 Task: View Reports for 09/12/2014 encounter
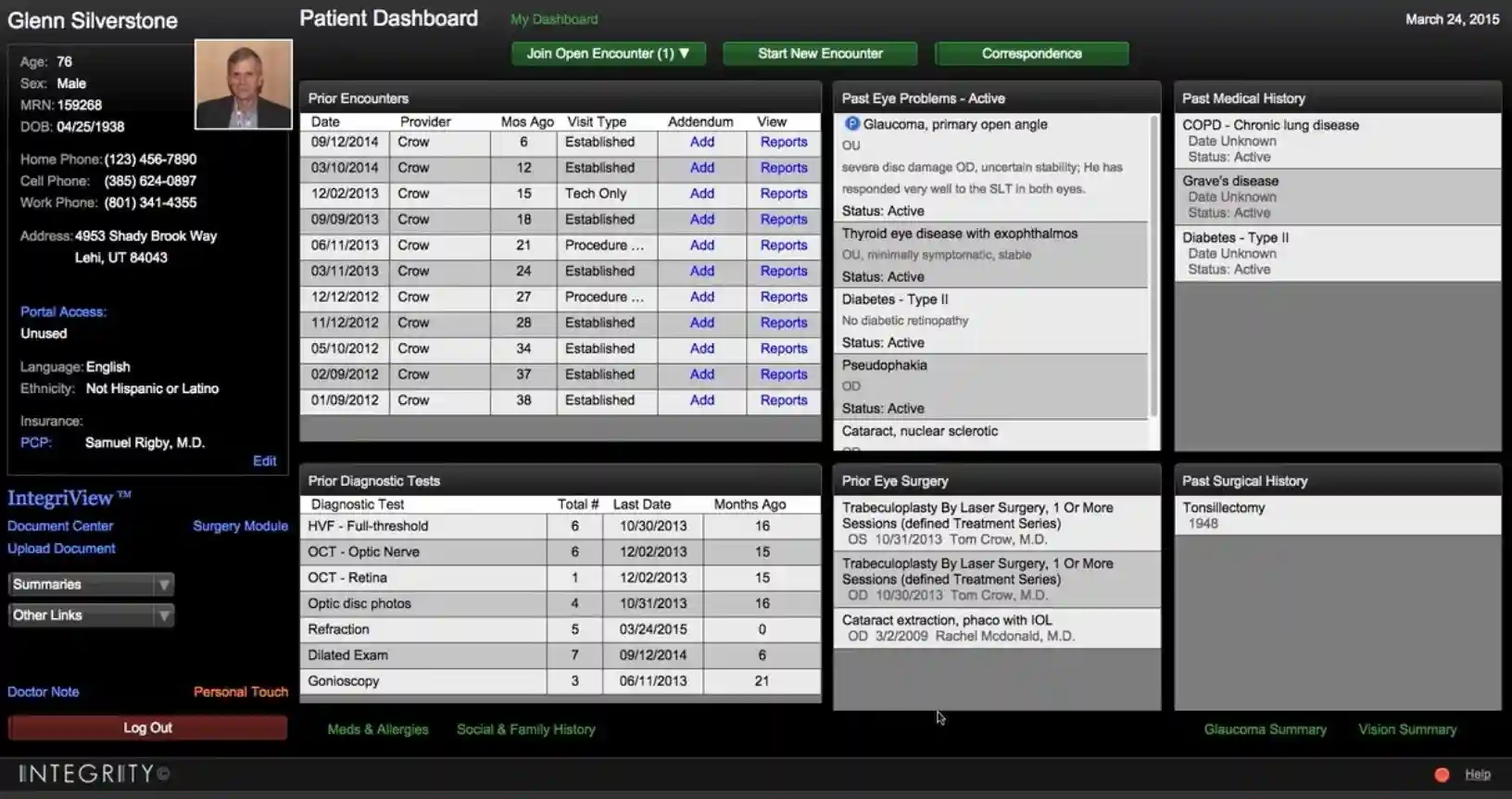[x=784, y=142]
